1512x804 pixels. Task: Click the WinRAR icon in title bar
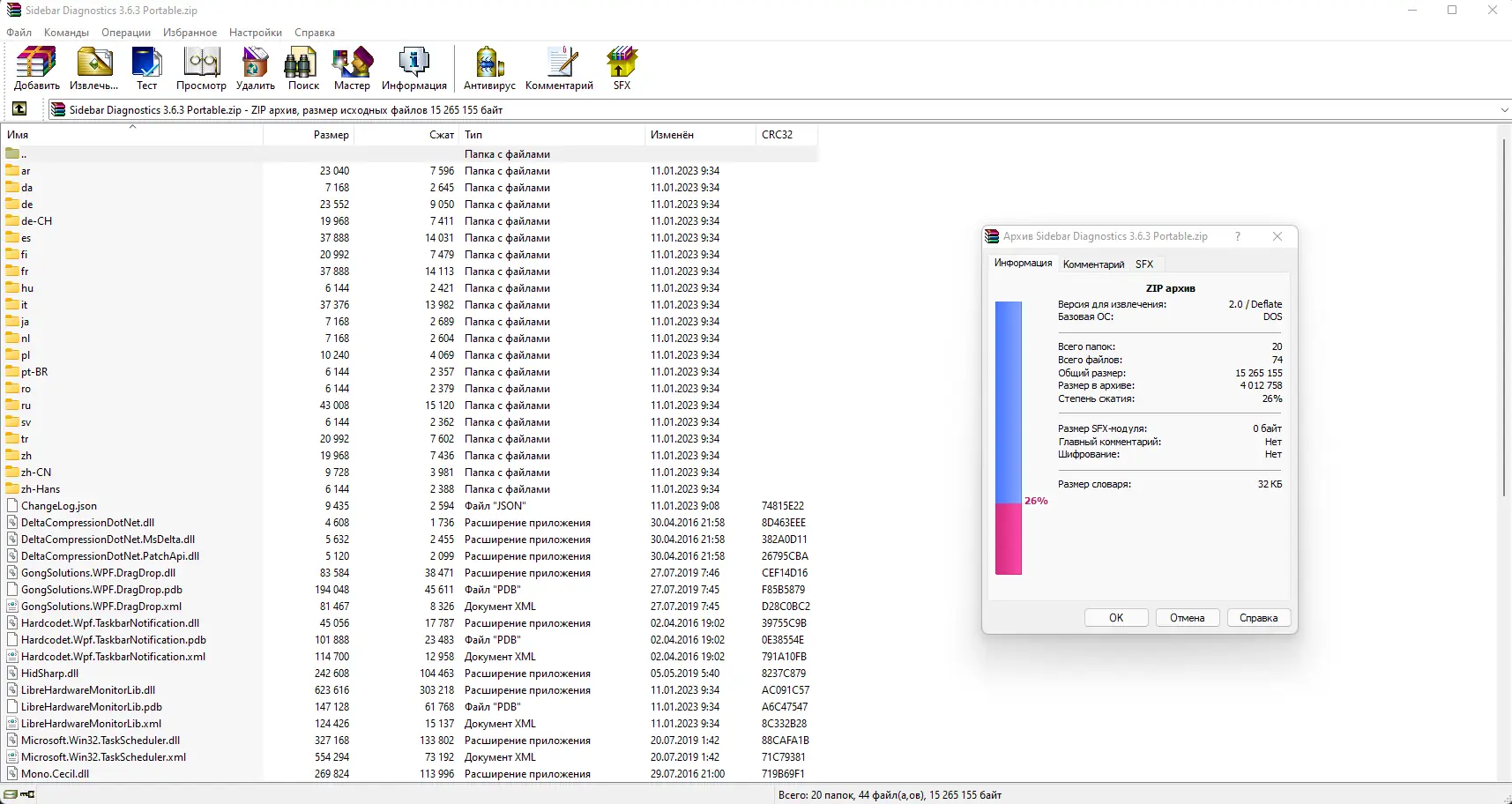pyautogui.click(x=13, y=11)
